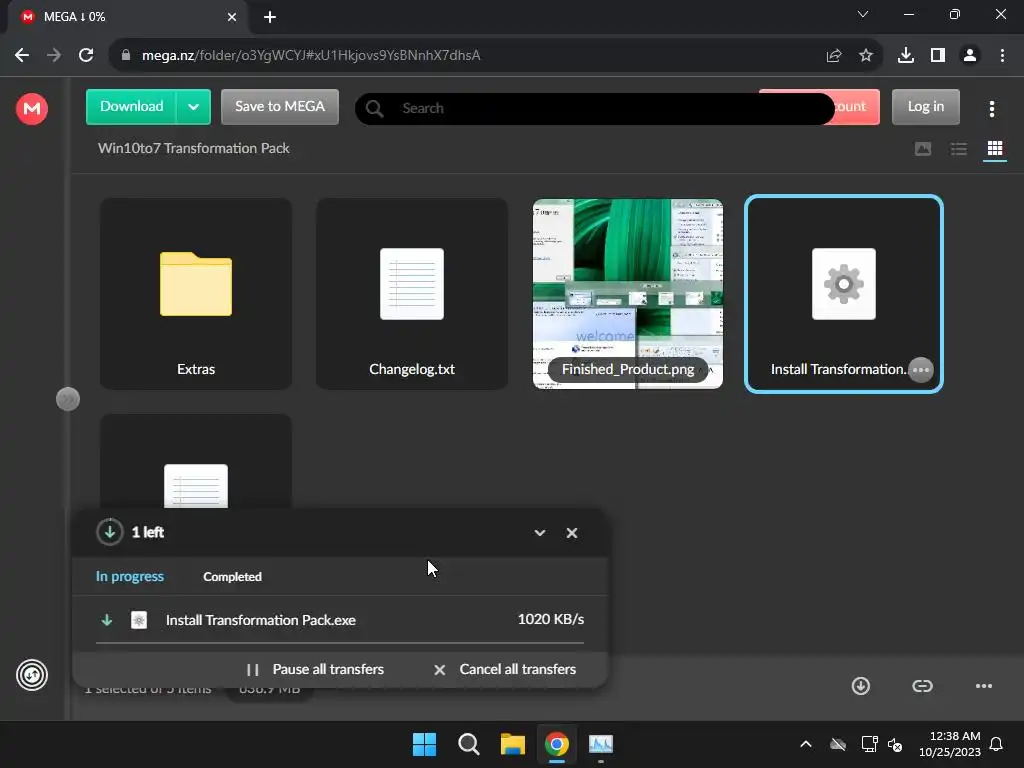Viewport: 1024px width, 768px height.
Task: Open options for Install Transformation file
Action: (x=921, y=370)
